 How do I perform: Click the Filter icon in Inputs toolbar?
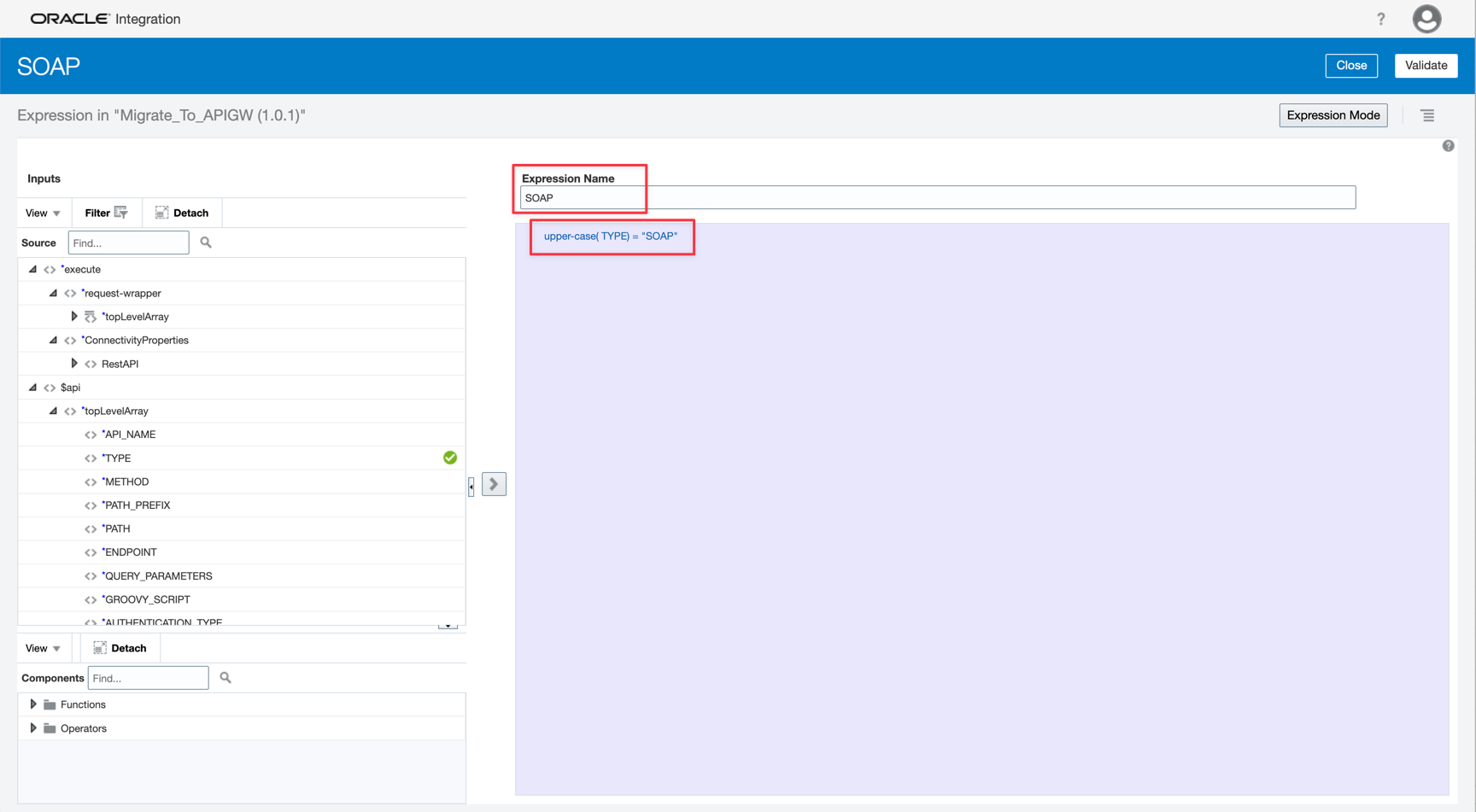pos(120,212)
